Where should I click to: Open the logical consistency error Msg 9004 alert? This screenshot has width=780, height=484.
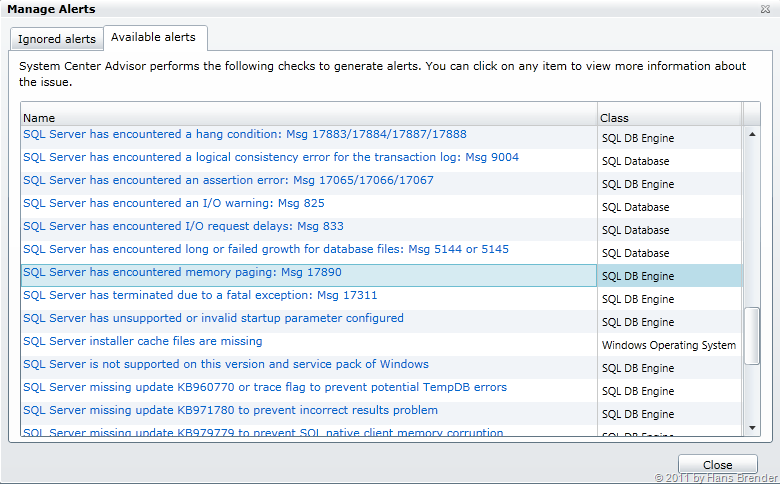pos(270,157)
